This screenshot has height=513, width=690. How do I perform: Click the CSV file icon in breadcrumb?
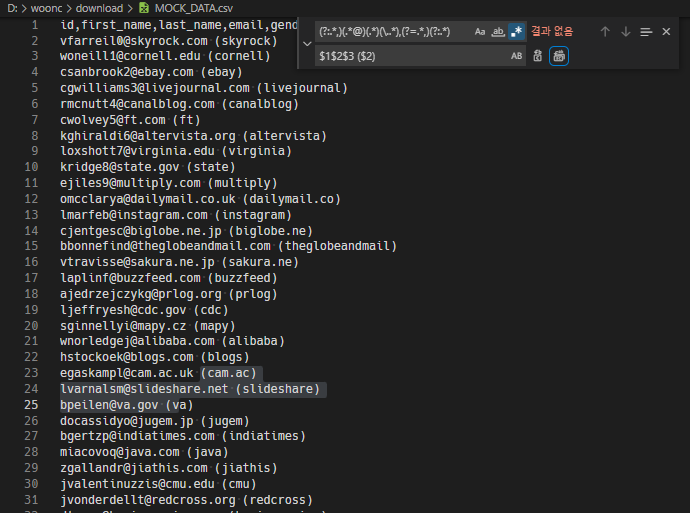point(144,8)
